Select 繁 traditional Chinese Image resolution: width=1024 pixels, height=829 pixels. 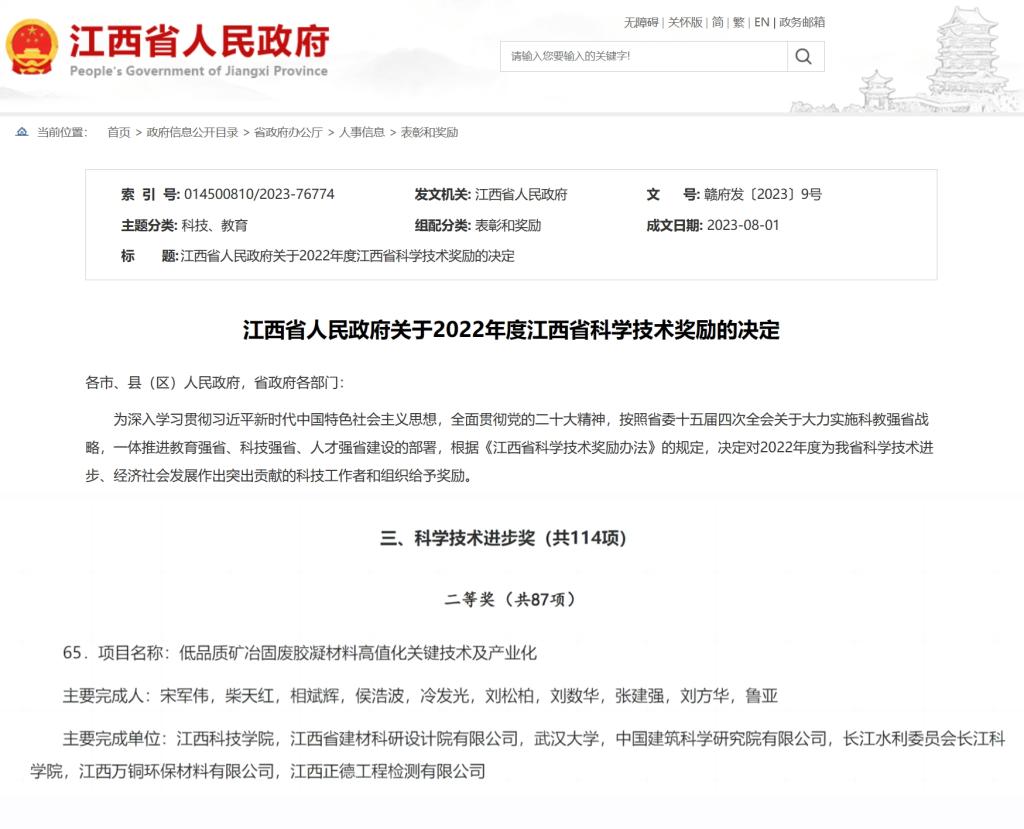click(739, 22)
